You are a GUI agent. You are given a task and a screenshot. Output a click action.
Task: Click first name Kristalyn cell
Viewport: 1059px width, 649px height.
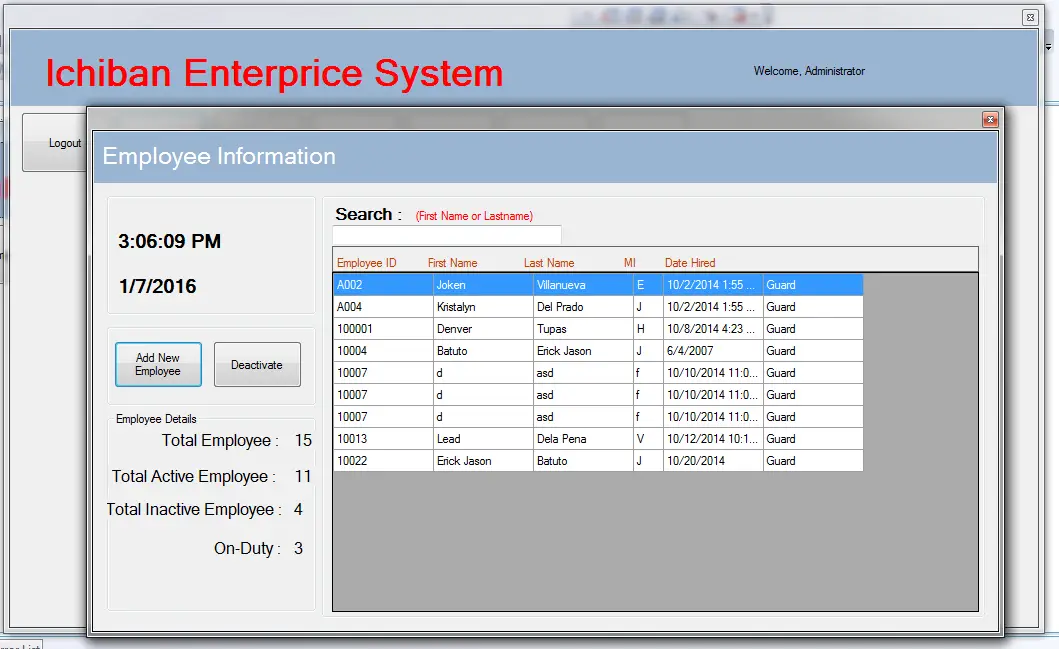[483, 307]
